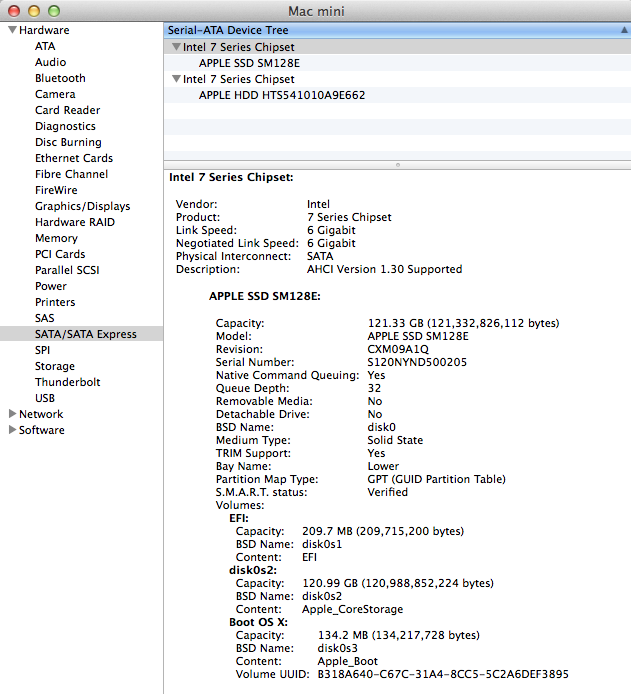Open USB hardware entry
Viewport: 631px width, 694px height.
click(x=45, y=398)
